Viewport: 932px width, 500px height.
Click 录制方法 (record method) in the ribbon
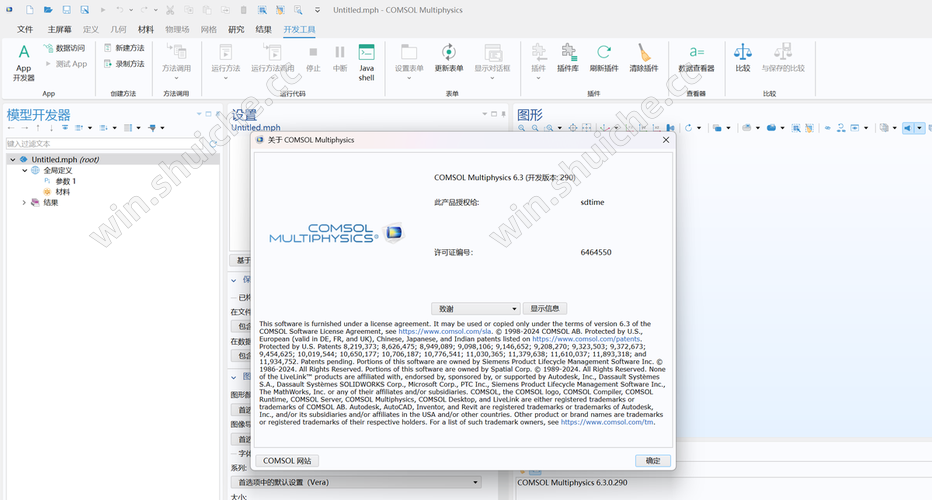click(122, 64)
